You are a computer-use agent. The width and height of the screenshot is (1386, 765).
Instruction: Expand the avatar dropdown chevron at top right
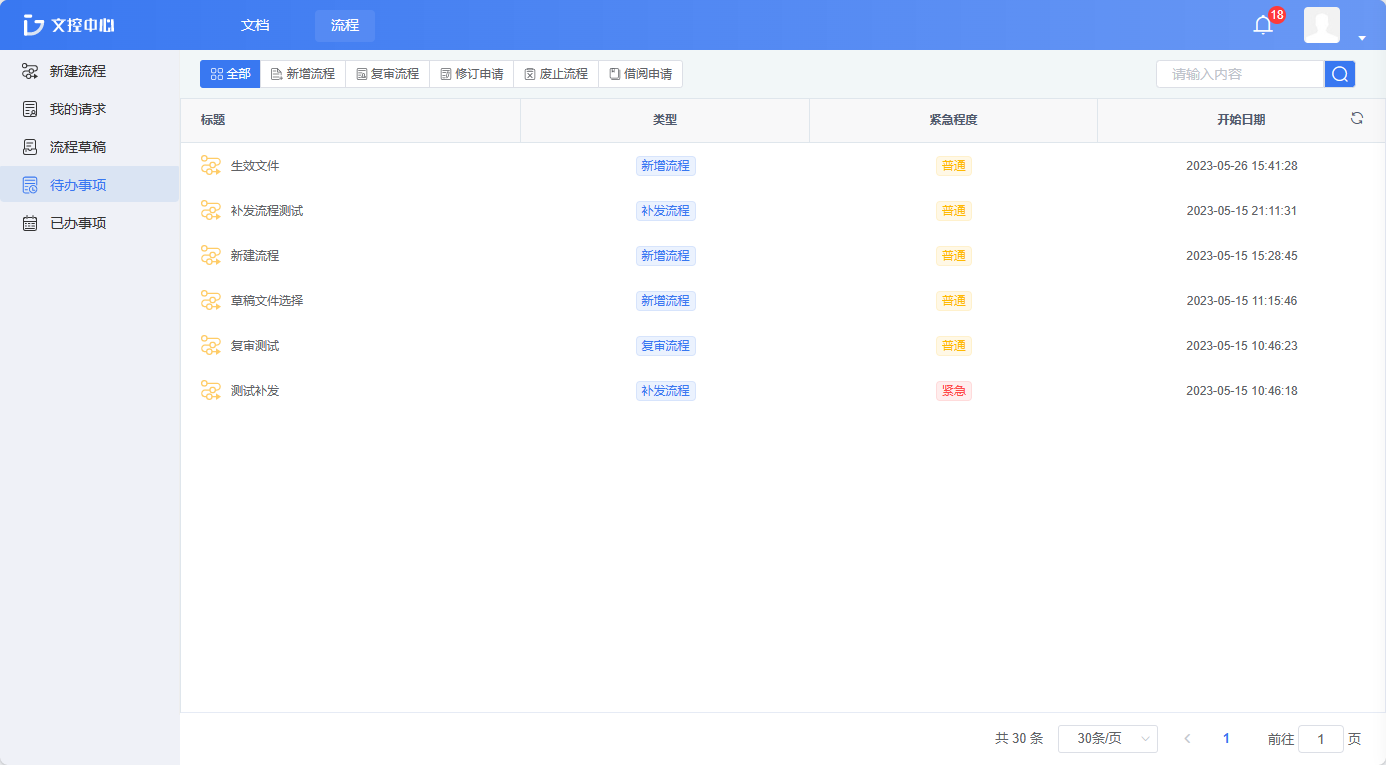1360,37
